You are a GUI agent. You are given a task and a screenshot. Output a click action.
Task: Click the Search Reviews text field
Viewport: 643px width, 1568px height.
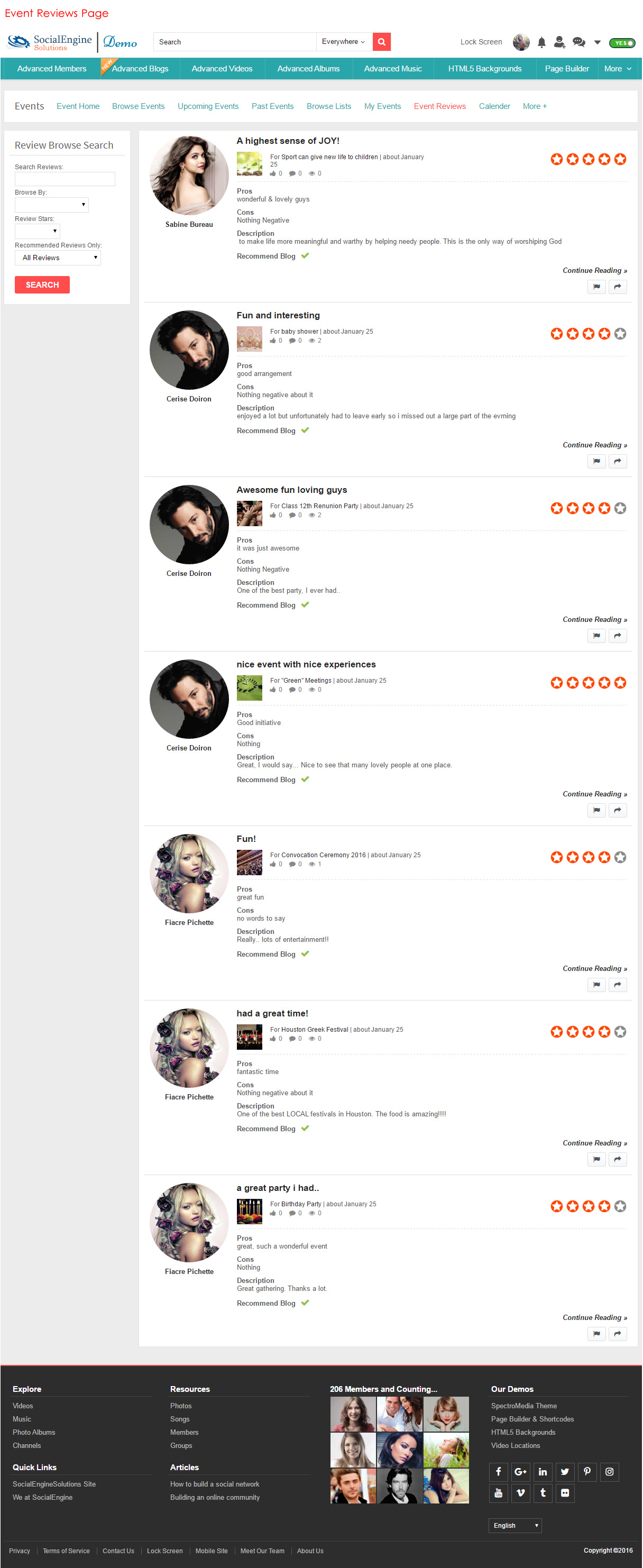pyautogui.click(x=65, y=179)
